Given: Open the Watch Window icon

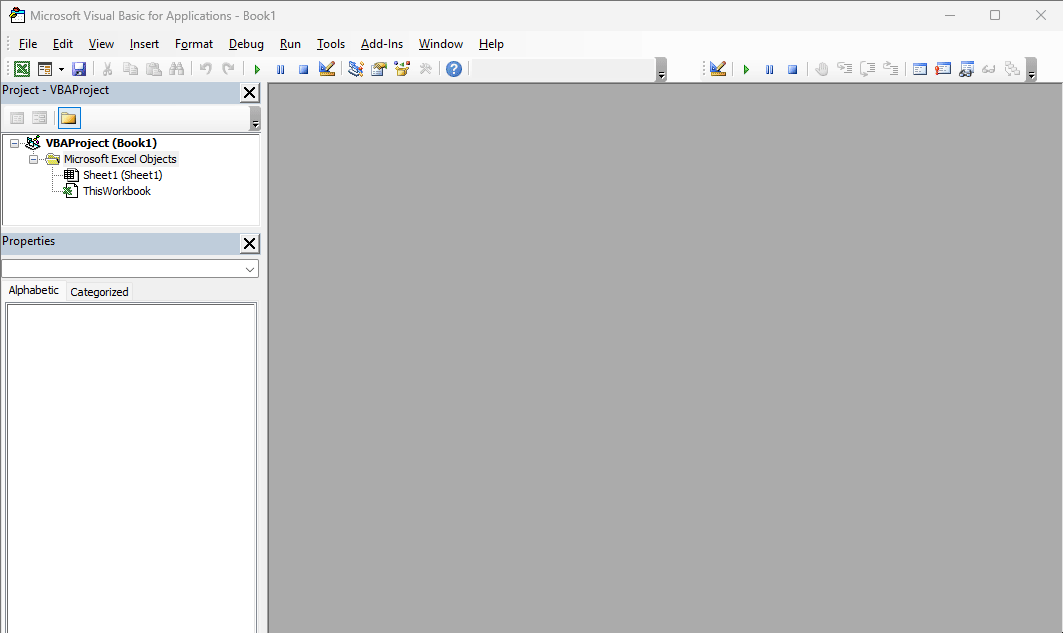Looking at the screenshot, I should click(966, 69).
